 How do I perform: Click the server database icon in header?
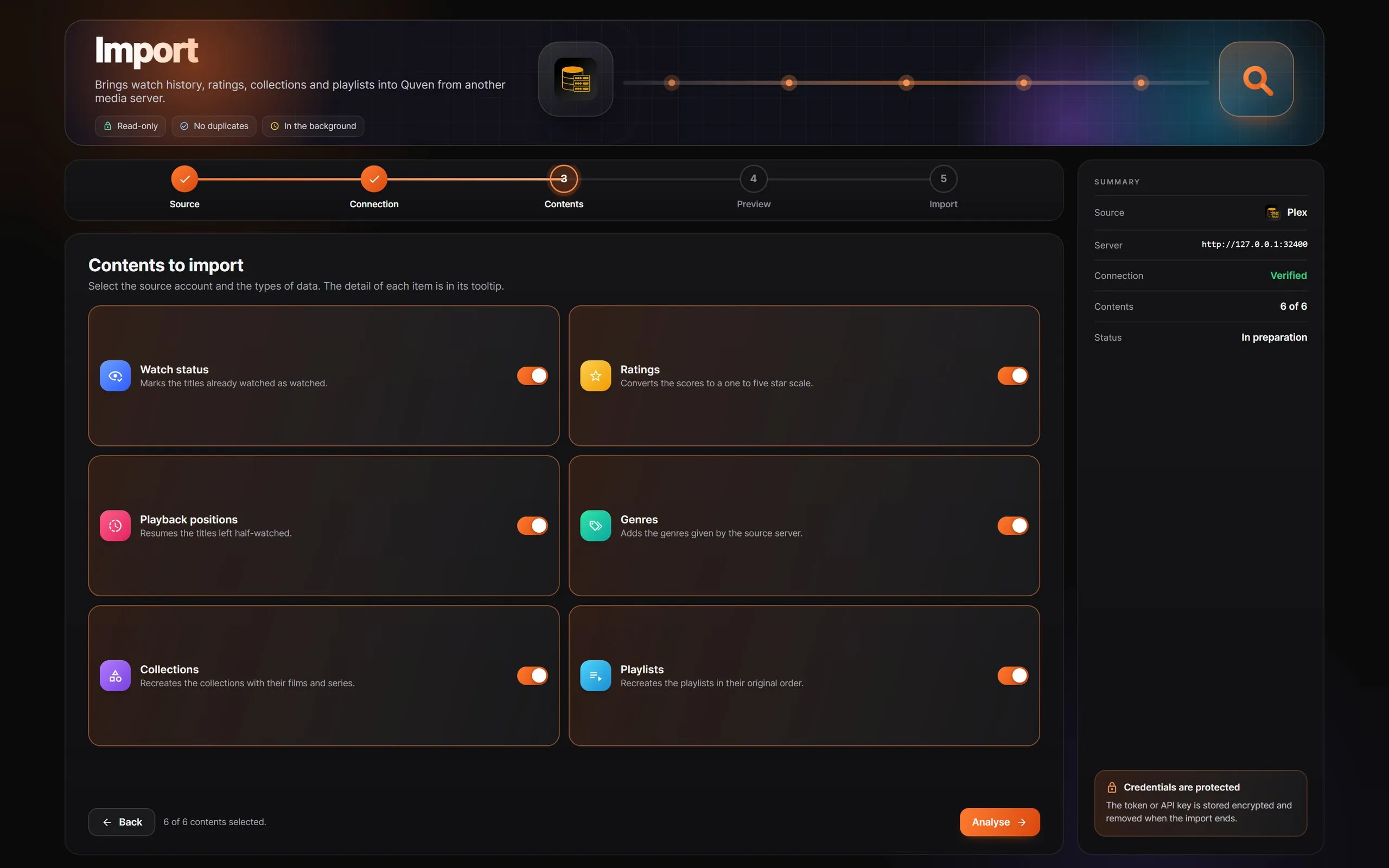pos(576,79)
